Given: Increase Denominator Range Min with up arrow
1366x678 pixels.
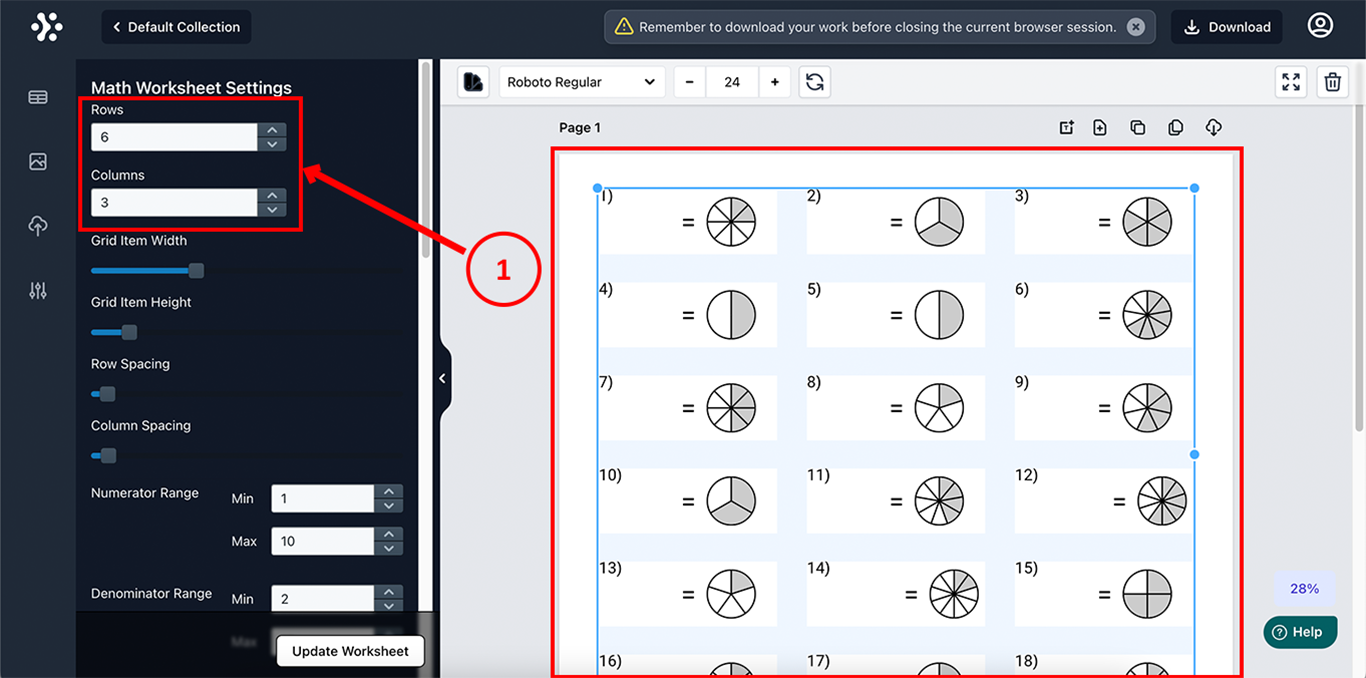Looking at the screenshot, I should click(389, 592).
